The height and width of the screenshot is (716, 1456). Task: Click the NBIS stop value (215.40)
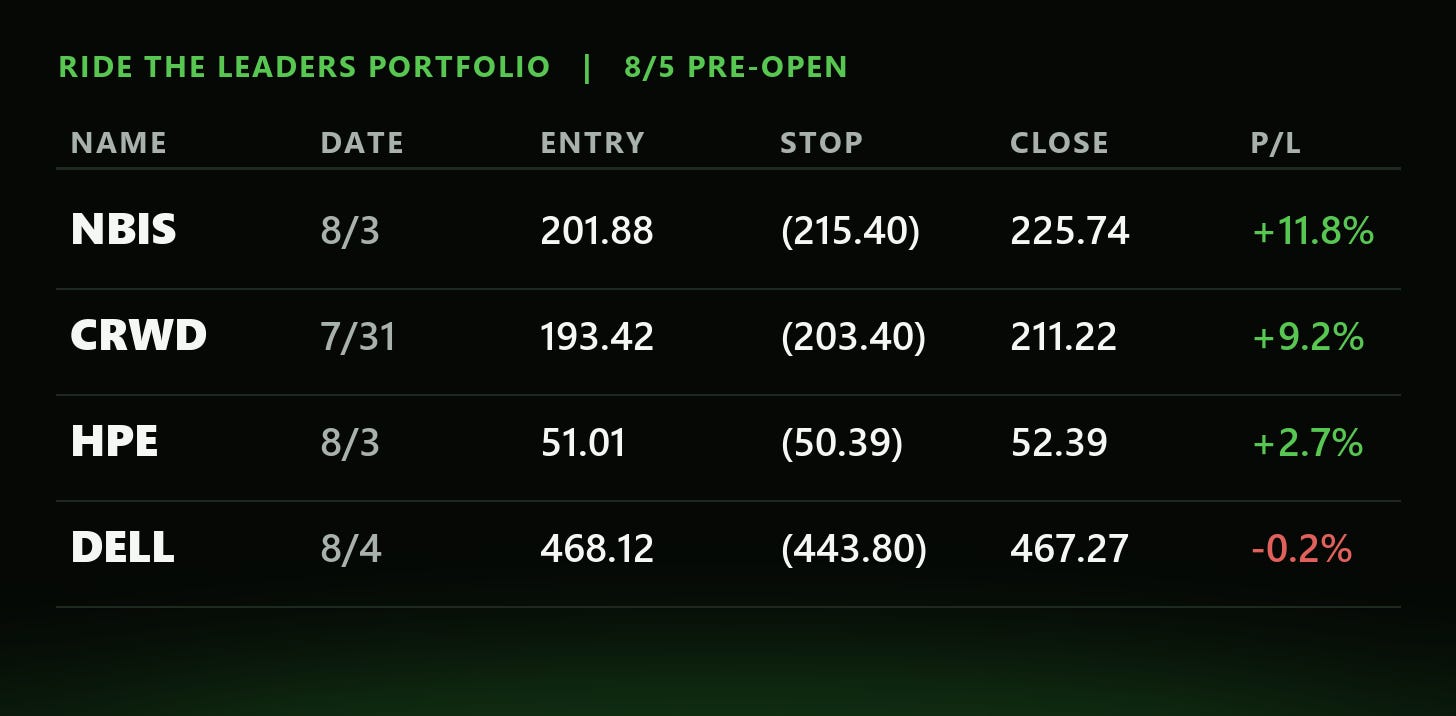(850, 231)
